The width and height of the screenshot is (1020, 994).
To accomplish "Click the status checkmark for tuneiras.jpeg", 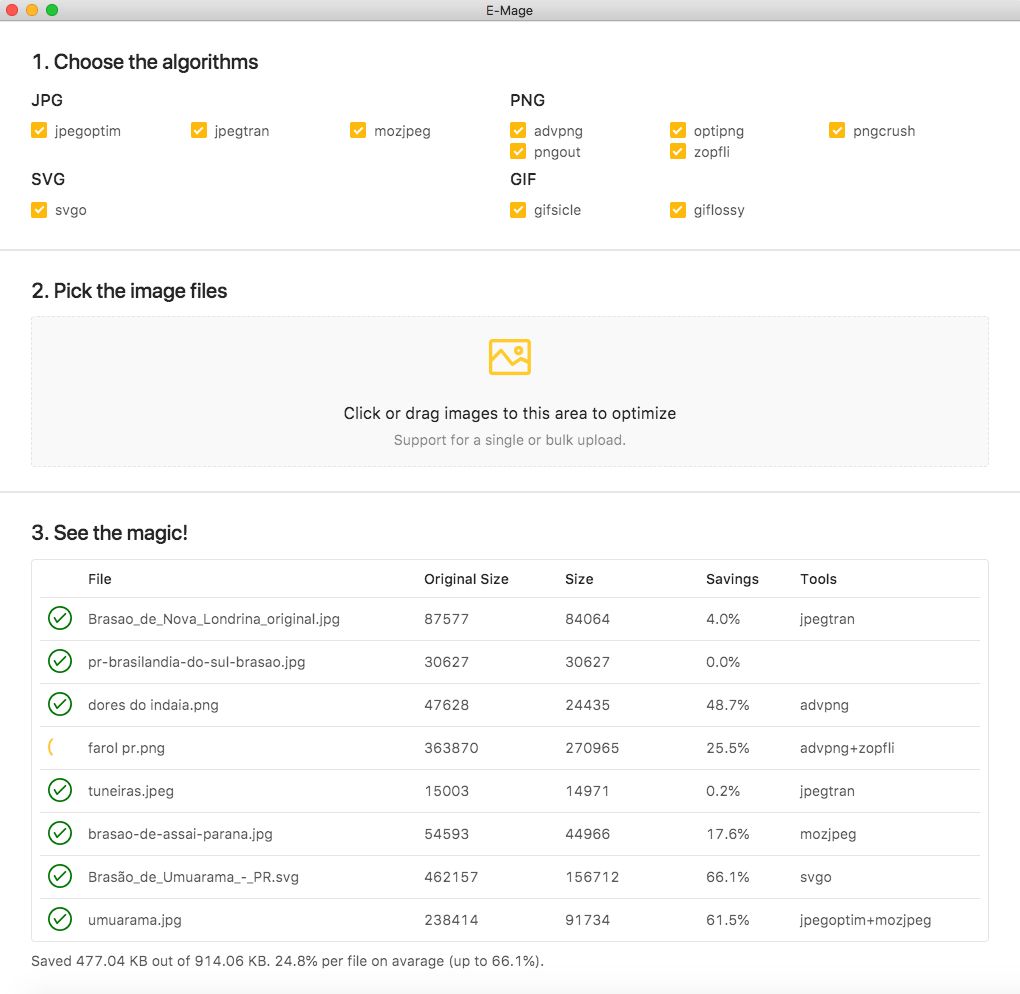I will [x=60, y=790].
